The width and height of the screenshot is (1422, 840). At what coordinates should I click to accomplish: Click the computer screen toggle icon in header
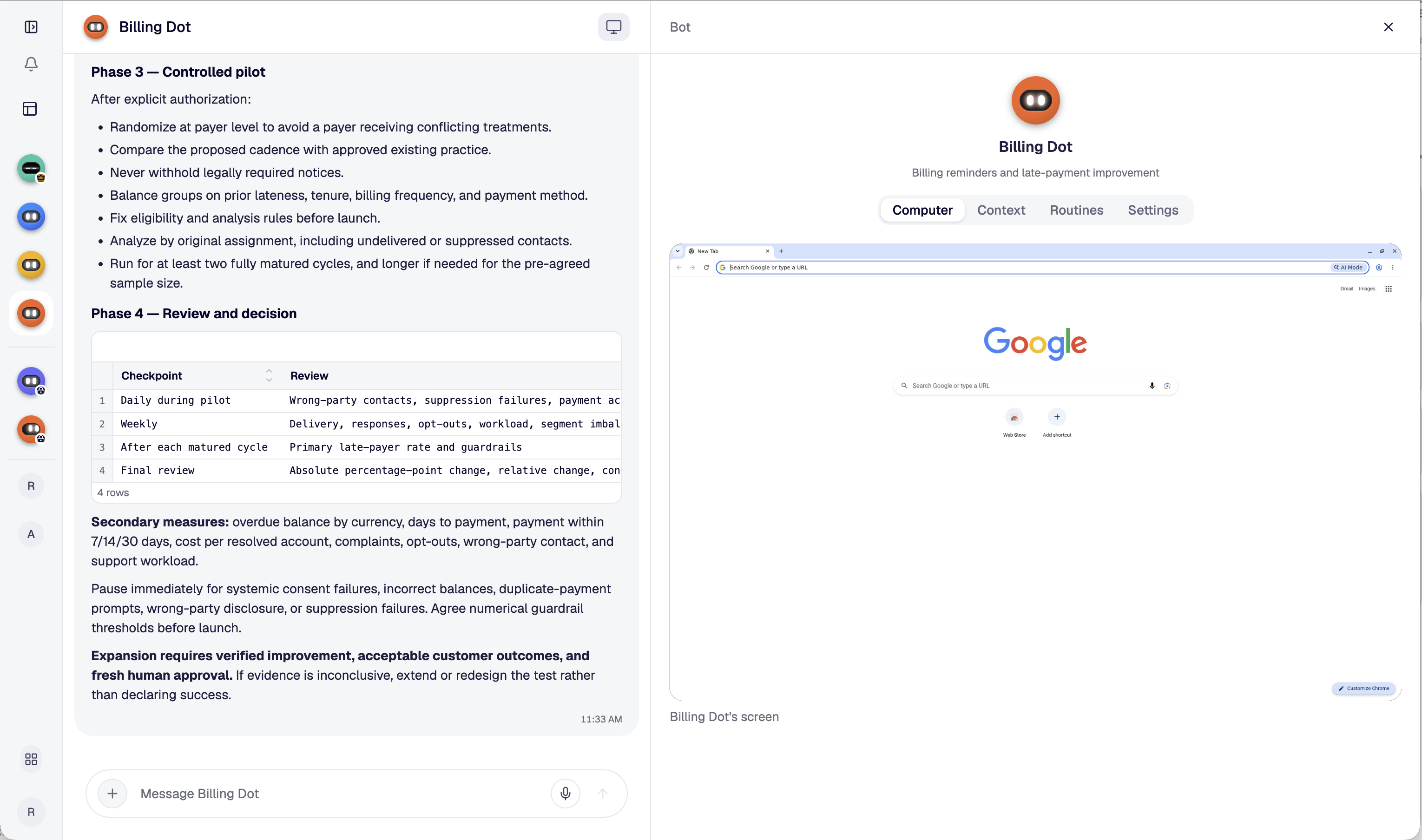[613, 27]
